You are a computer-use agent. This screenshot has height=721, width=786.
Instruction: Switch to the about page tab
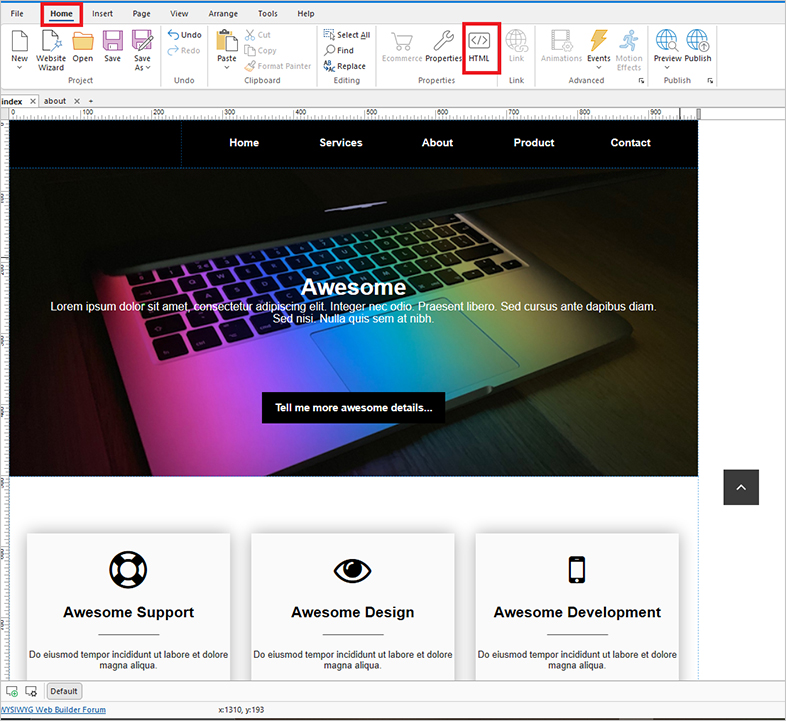55,101
